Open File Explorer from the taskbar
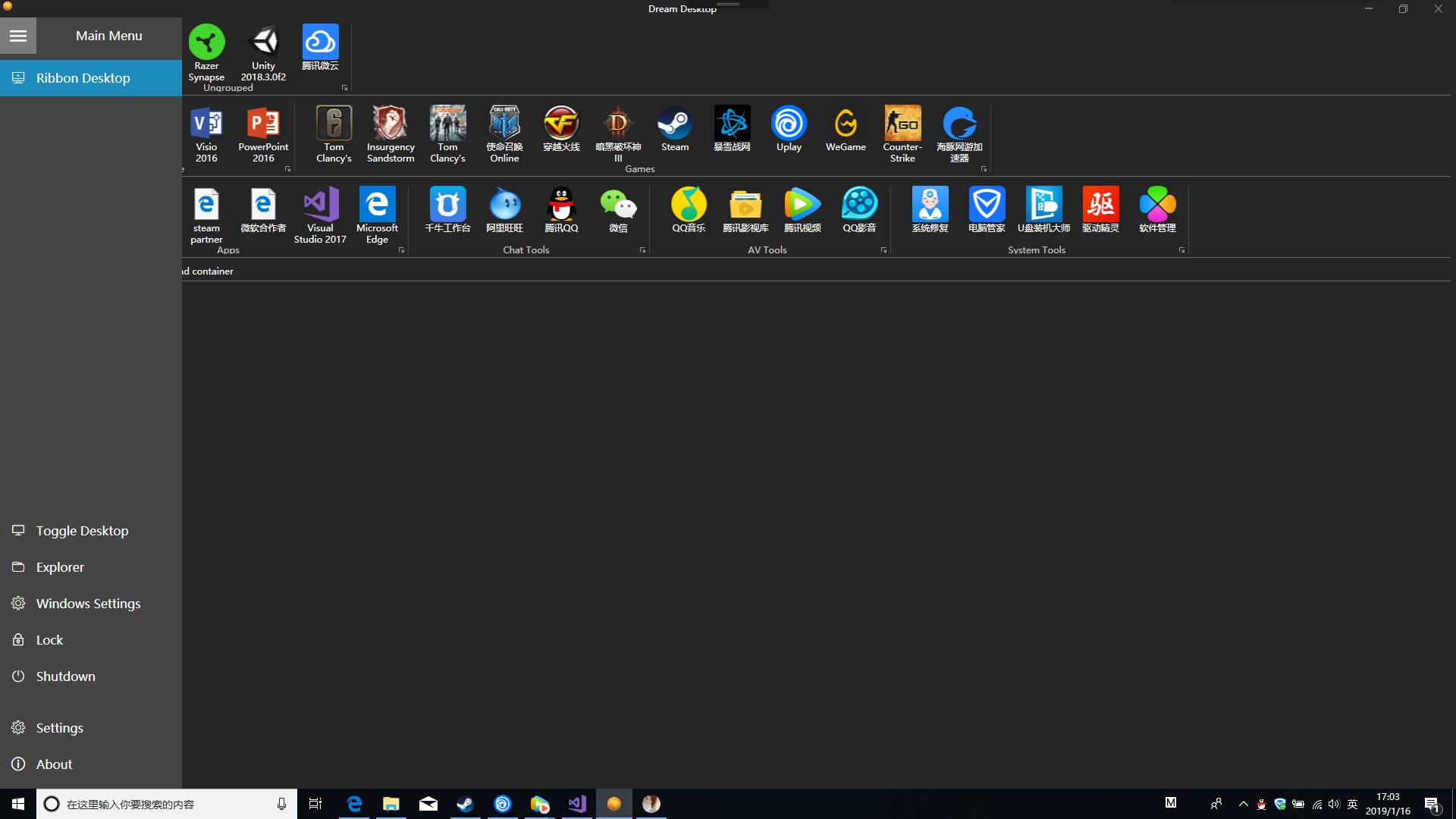This screenshot has width=1456, height=819. [391, 804]
